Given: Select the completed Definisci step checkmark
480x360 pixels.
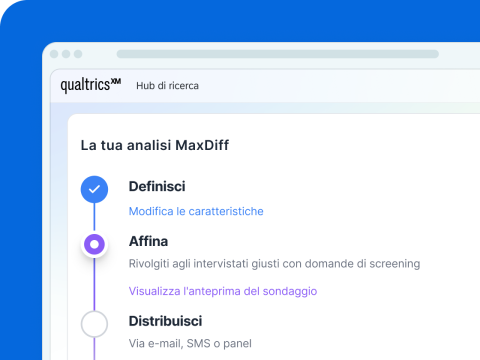Looking at the screenshot, I should click(x=94, y=189).
